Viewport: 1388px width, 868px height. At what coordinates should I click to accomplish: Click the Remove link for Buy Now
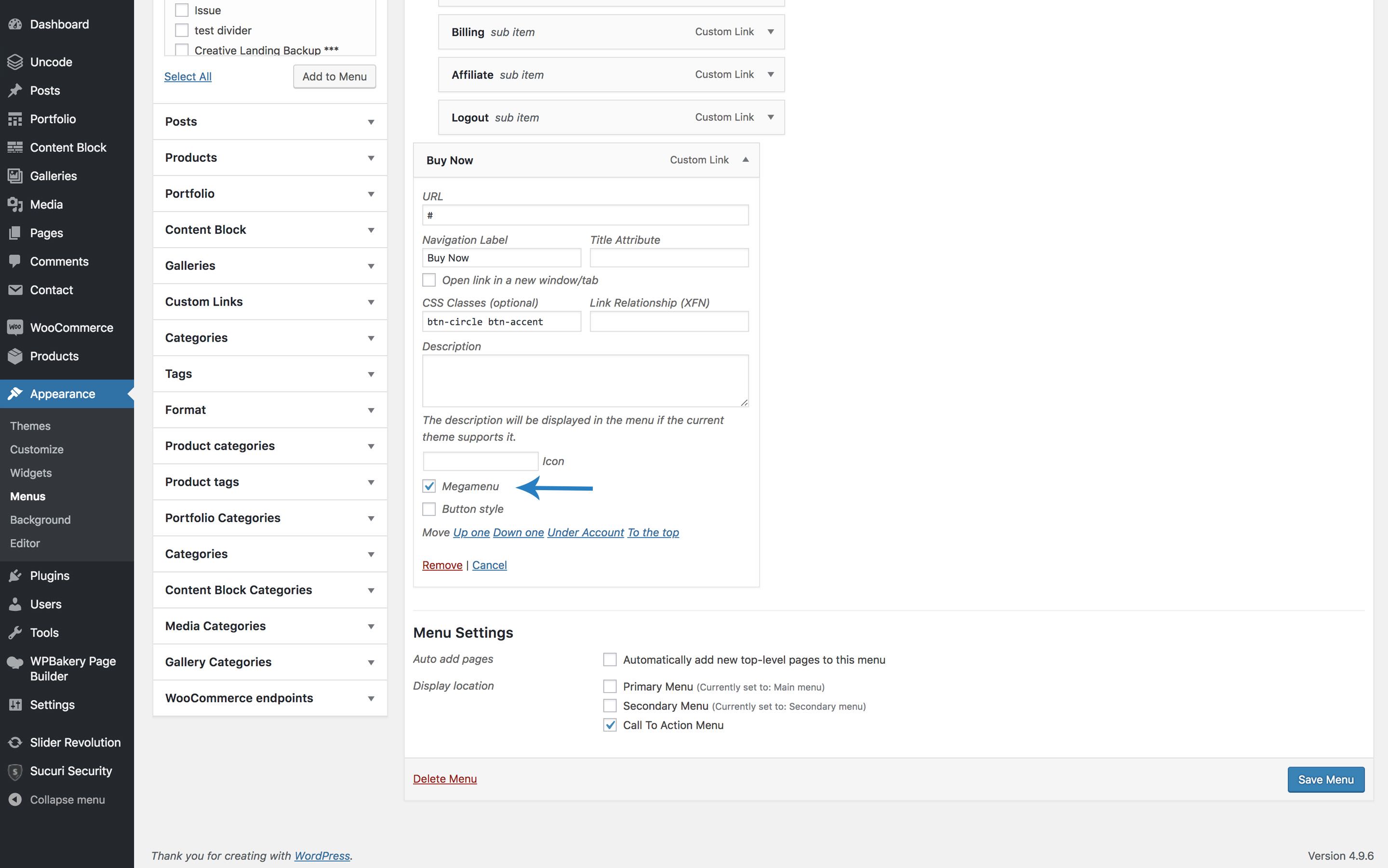[442, 565]
